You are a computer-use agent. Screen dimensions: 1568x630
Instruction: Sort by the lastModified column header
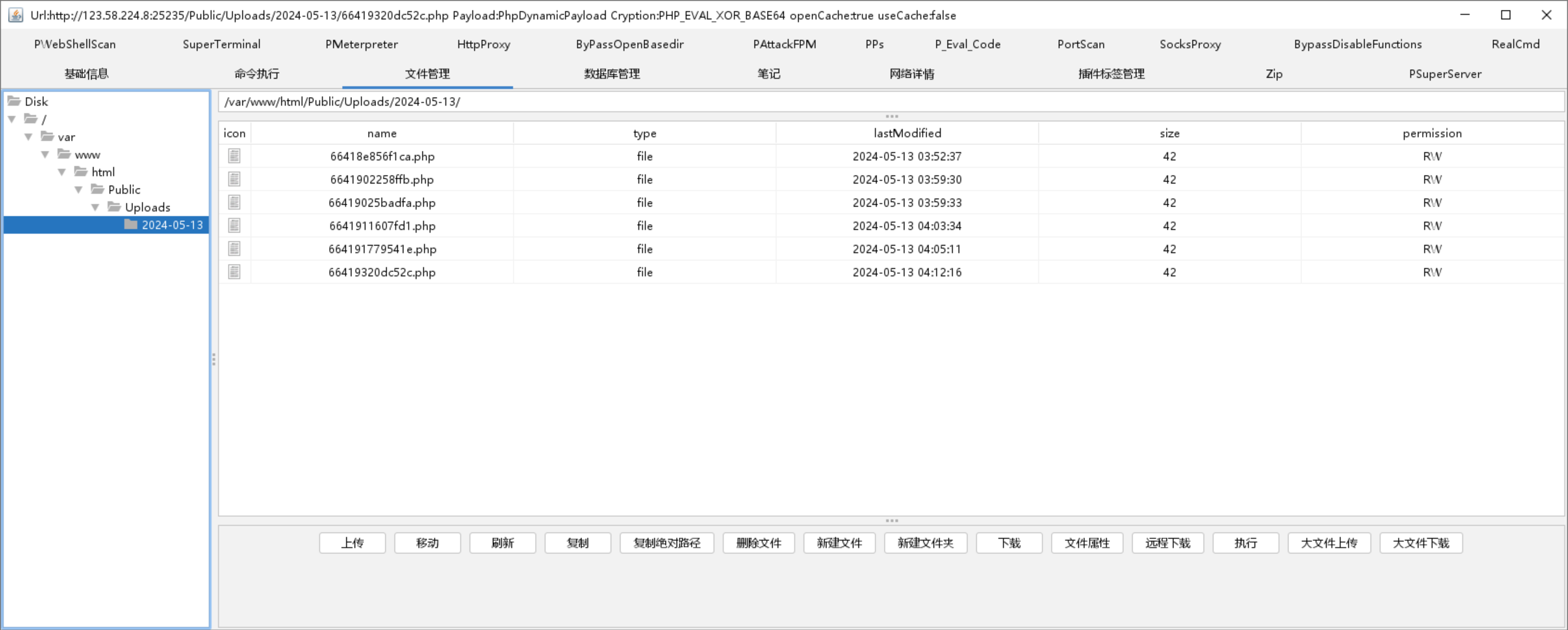point(907,133)
